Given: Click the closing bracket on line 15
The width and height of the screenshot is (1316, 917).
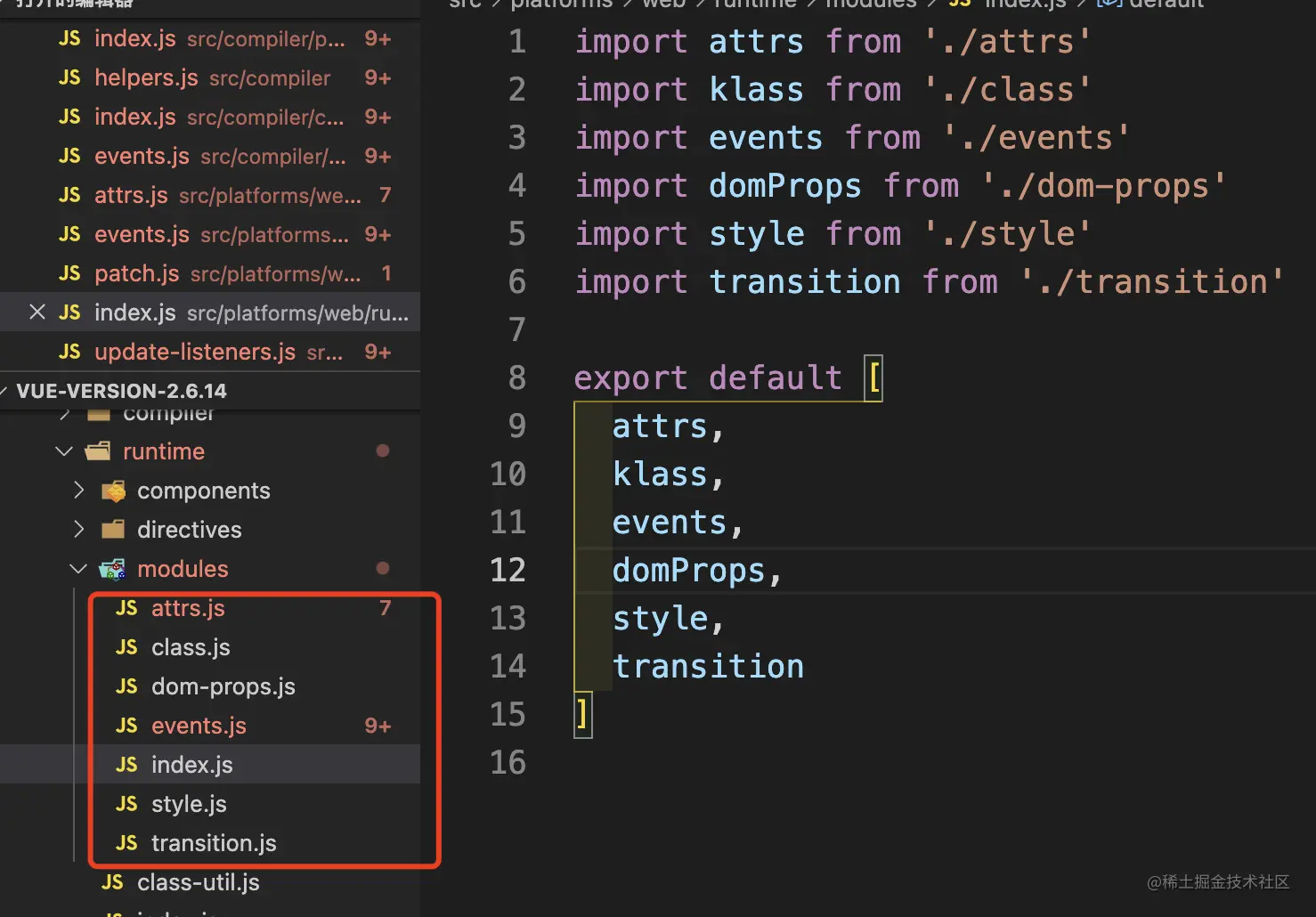Looking at the screenshot, I should (582, 715).
